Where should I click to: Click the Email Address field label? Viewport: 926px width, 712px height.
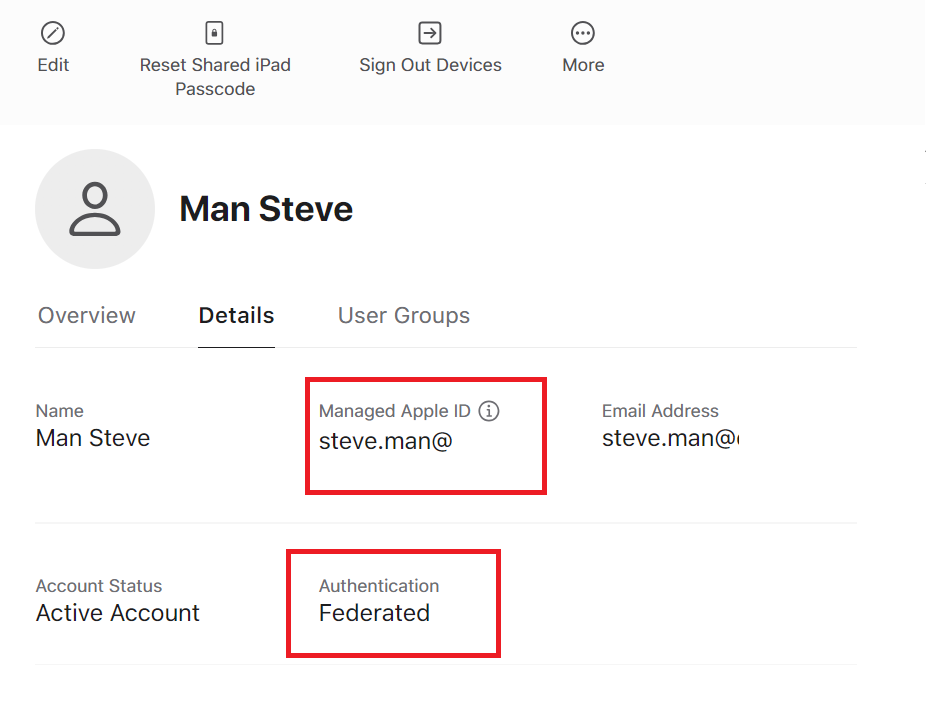click(660, 411)
